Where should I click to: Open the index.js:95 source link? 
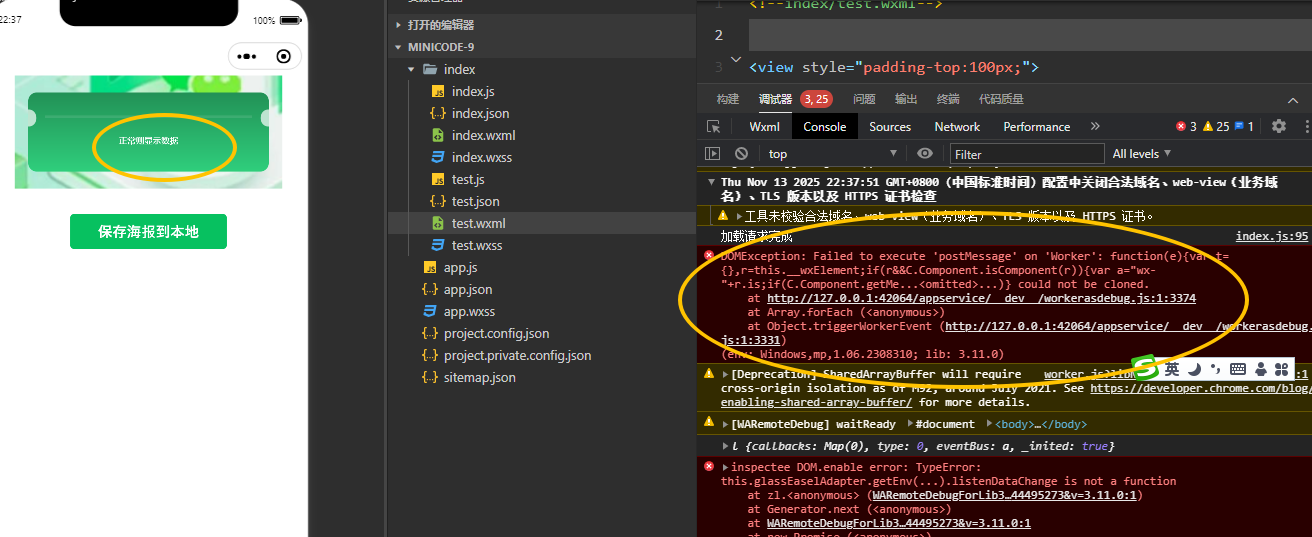[x=1272, y=236]
